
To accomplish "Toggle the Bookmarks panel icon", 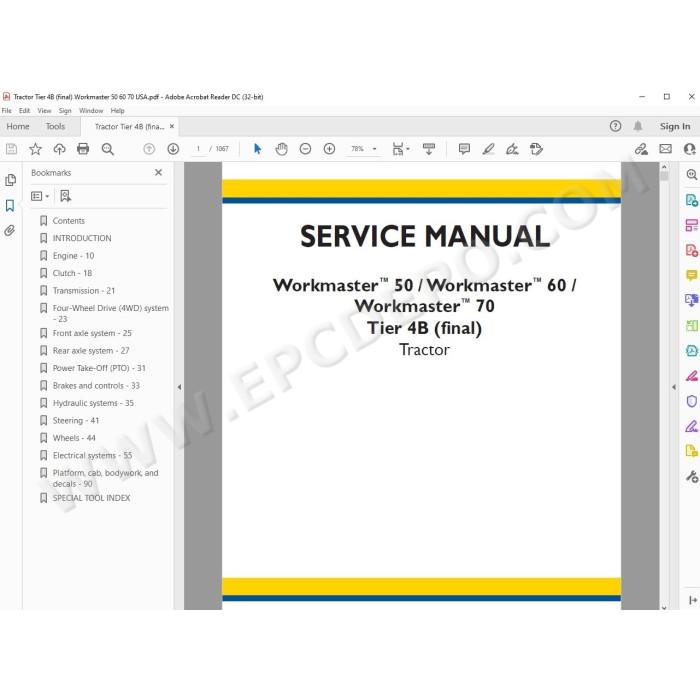I will (10, 205).
